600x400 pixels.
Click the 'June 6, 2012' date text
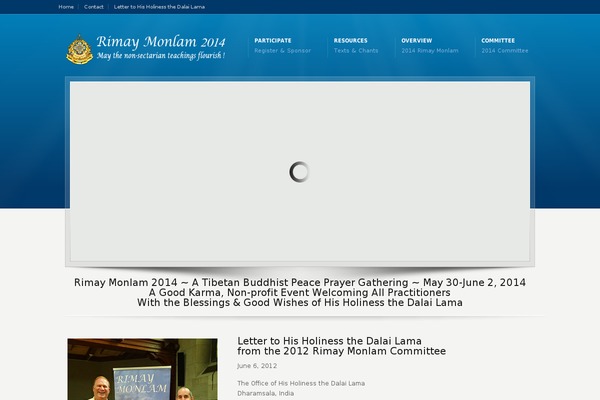point(257,366)
